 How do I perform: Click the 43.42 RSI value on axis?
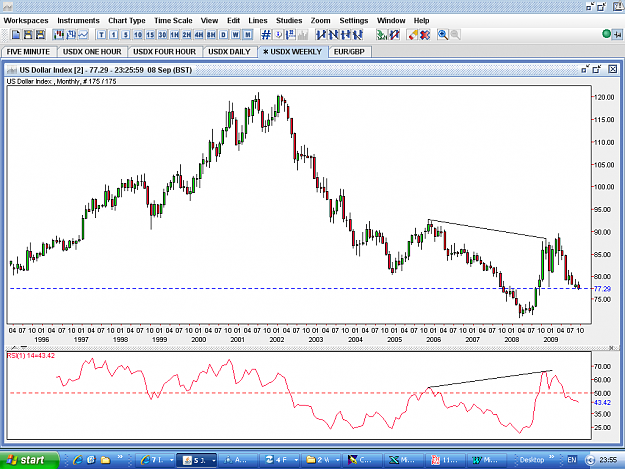click(x=602, y=403)
